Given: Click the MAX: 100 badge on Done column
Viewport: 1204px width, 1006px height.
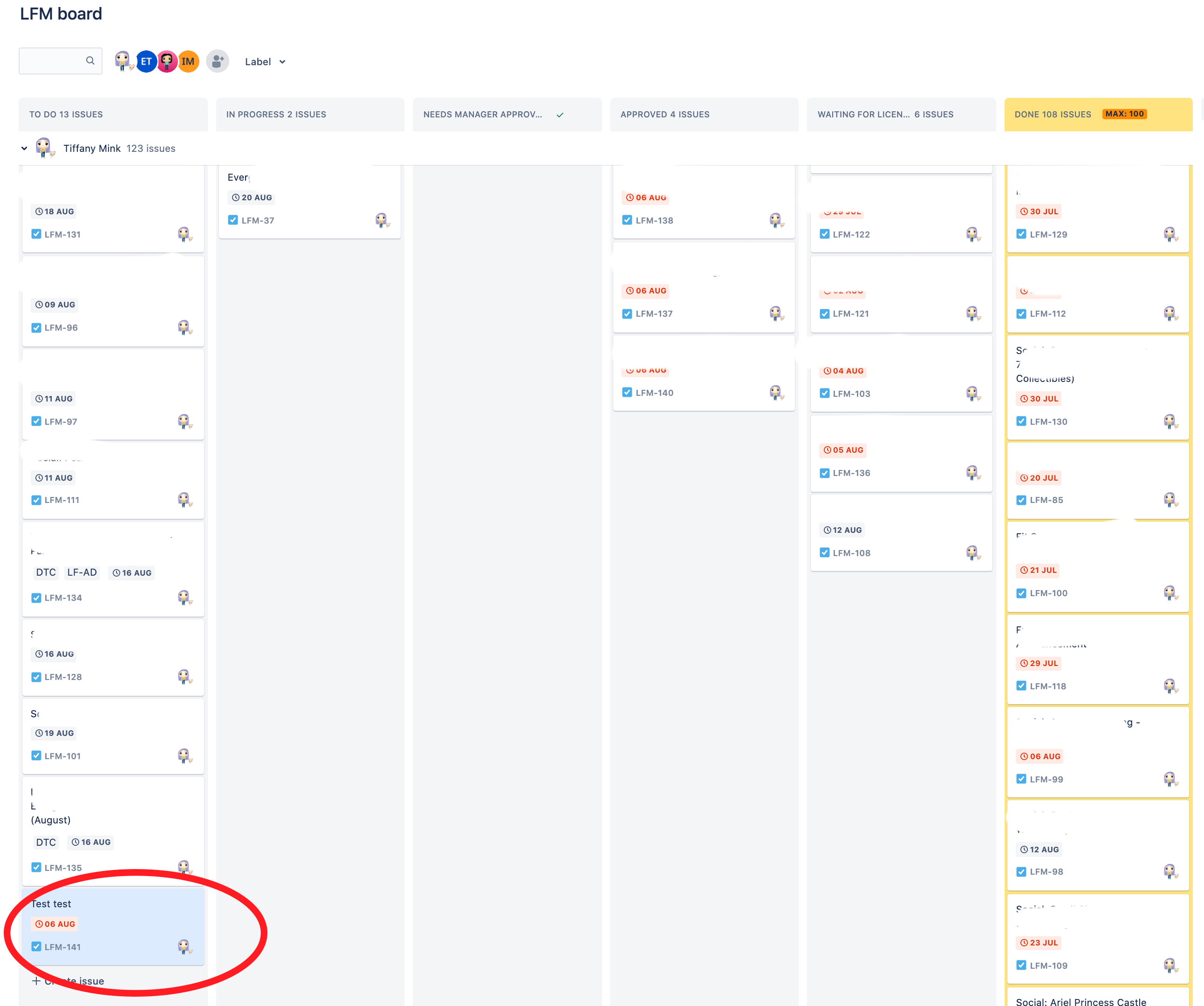Looking at the screenshot, I should [x=1124, y=114].
